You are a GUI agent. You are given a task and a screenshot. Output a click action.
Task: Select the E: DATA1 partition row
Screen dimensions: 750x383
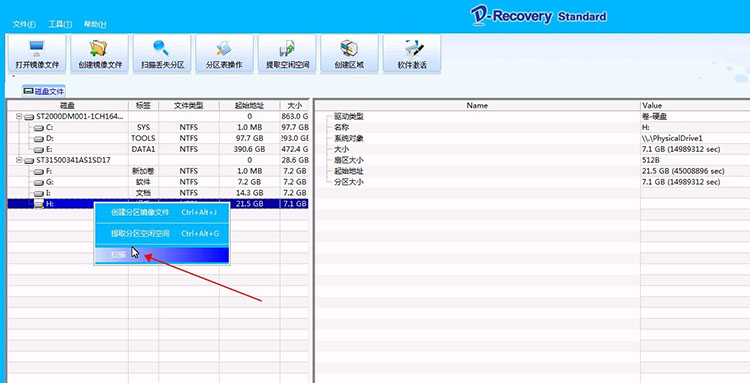[x=158, y=149]
